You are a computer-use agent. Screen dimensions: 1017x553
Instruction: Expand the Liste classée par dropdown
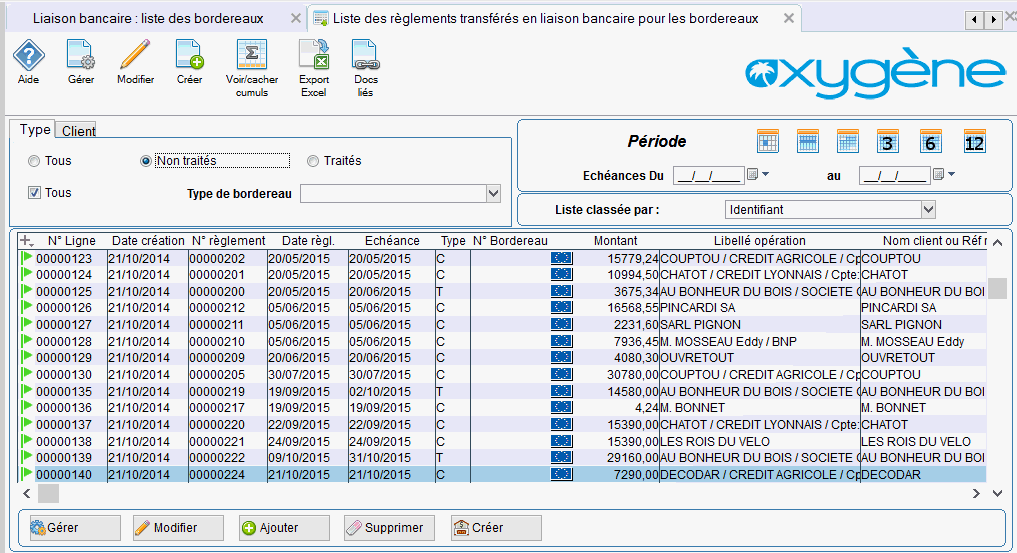point(928,209)
